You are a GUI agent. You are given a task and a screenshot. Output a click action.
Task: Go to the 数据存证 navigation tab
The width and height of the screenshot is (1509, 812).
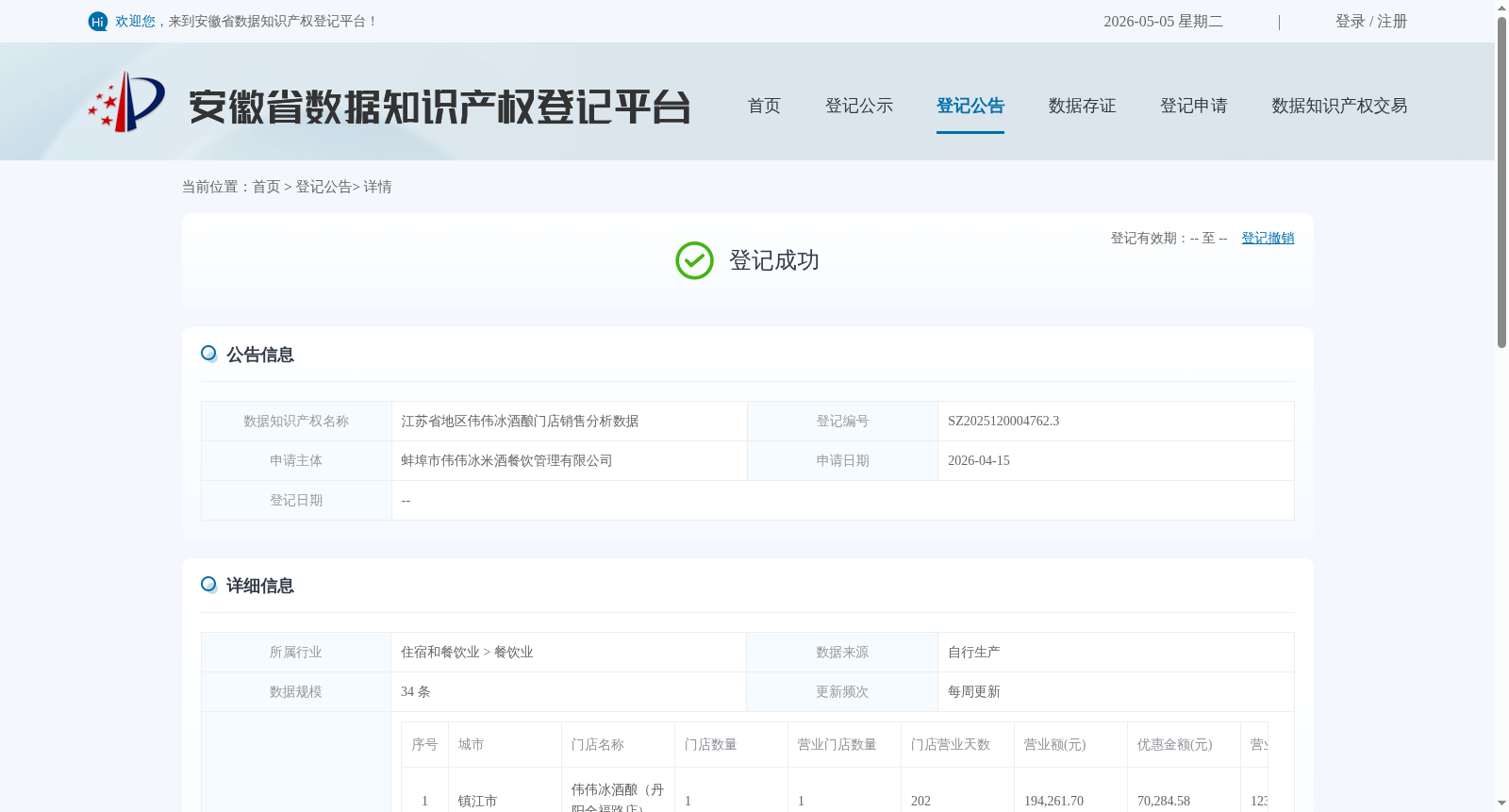click(1082, 106)
